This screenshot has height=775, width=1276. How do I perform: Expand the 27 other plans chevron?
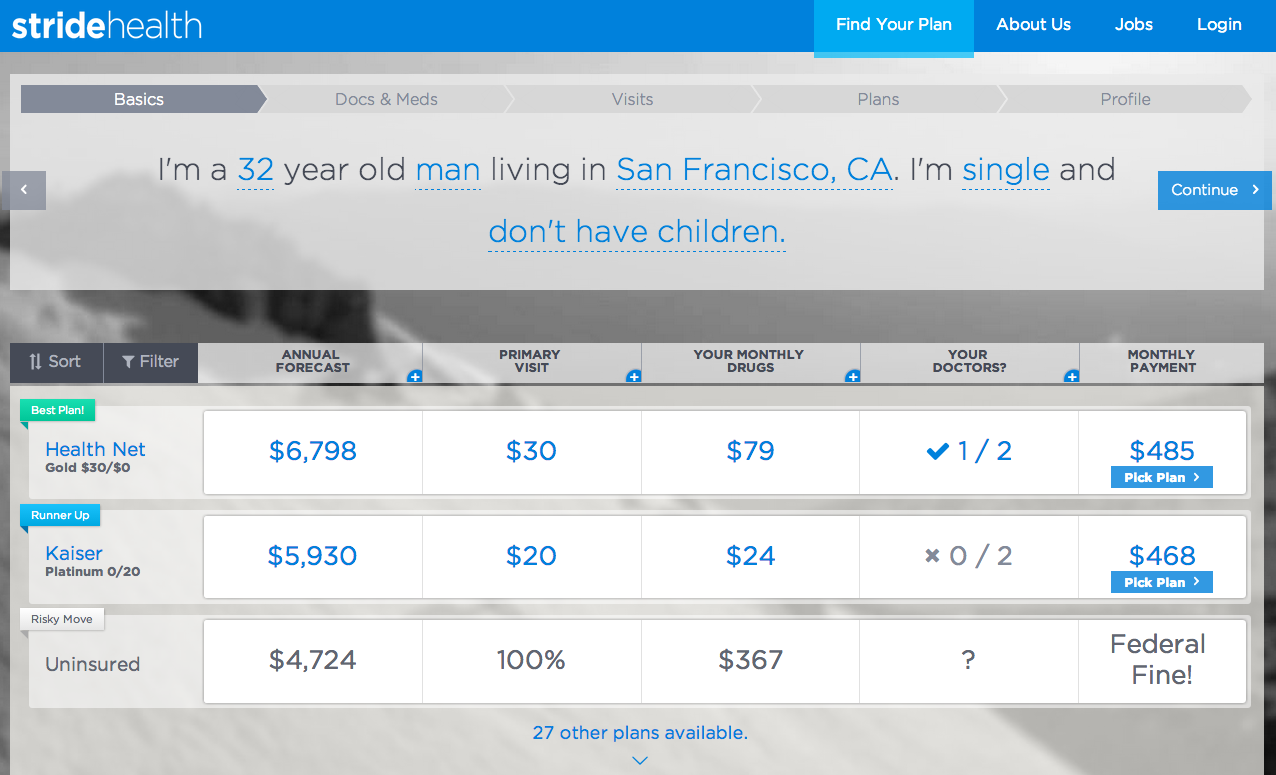tap(640, 760)
